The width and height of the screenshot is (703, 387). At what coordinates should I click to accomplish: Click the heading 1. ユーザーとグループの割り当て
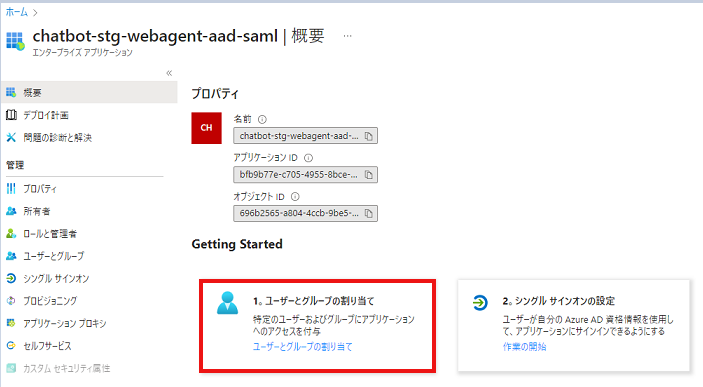(313, 301)
